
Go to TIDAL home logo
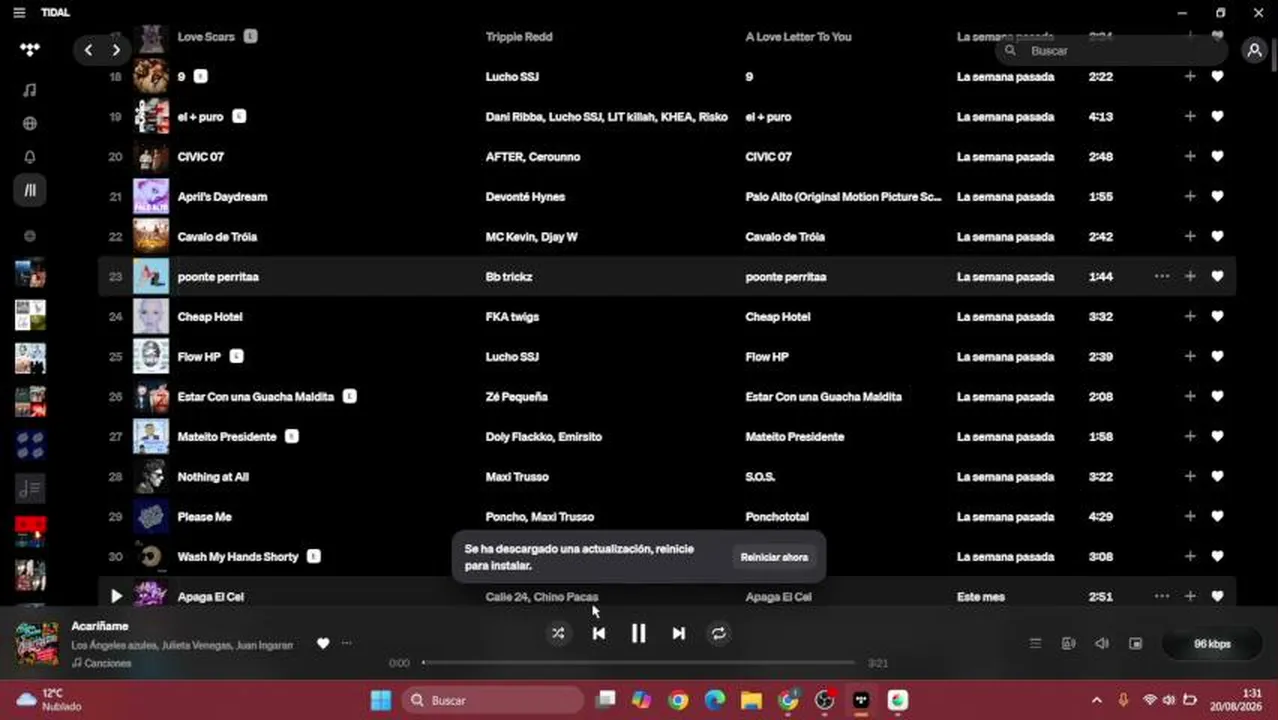pyautogui.click(x=30, y=50)
